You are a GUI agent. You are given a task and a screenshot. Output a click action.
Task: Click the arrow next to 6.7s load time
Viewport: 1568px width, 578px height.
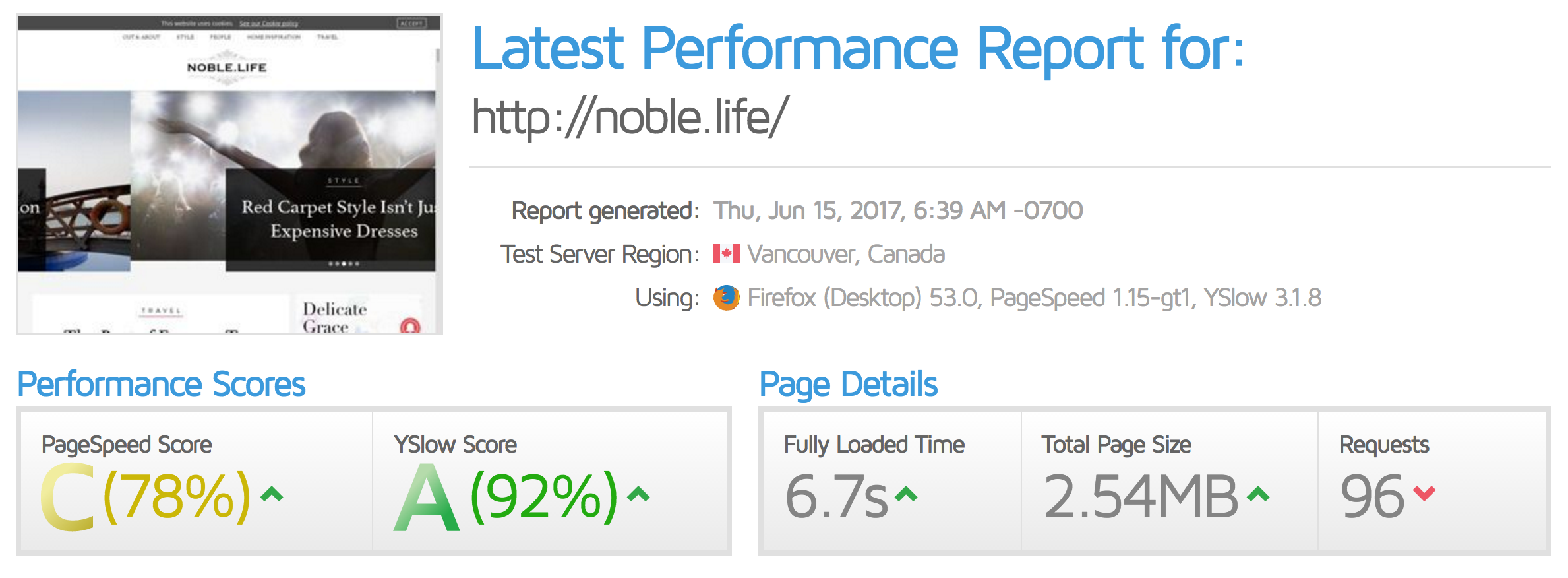906,494
